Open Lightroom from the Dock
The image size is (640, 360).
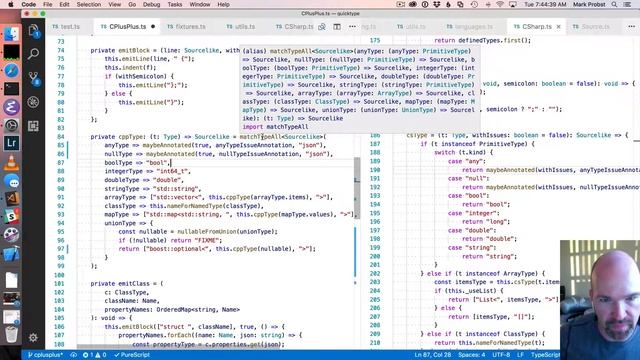click(x=11, y=143)
